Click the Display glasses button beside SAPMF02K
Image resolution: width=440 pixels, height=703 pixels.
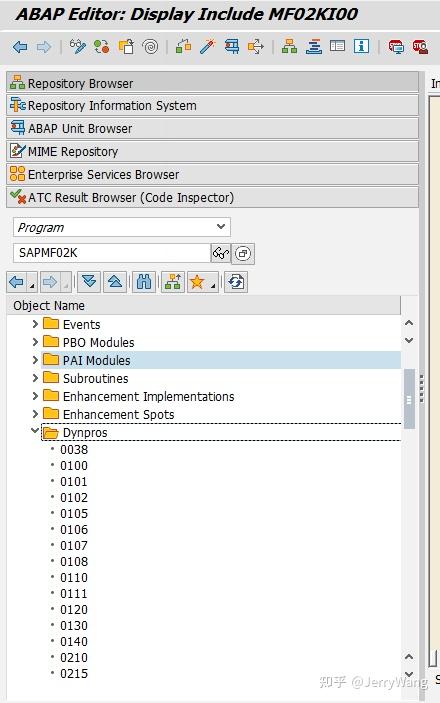221,253
